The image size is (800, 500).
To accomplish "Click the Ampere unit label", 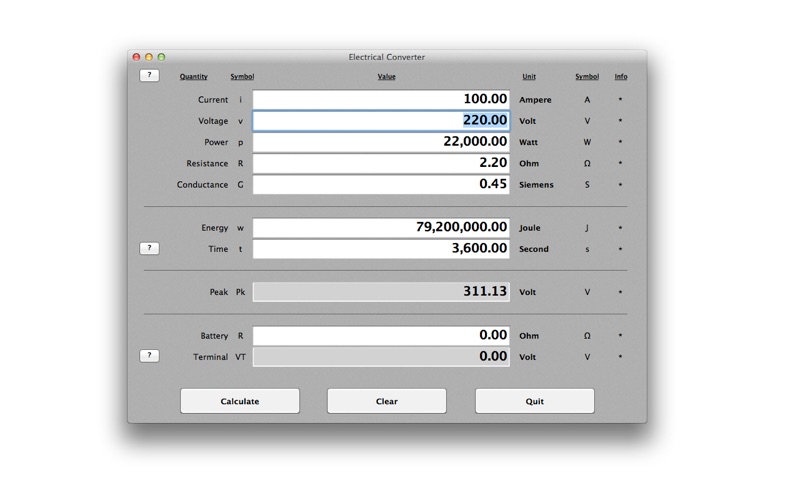I will click(535, 100).
